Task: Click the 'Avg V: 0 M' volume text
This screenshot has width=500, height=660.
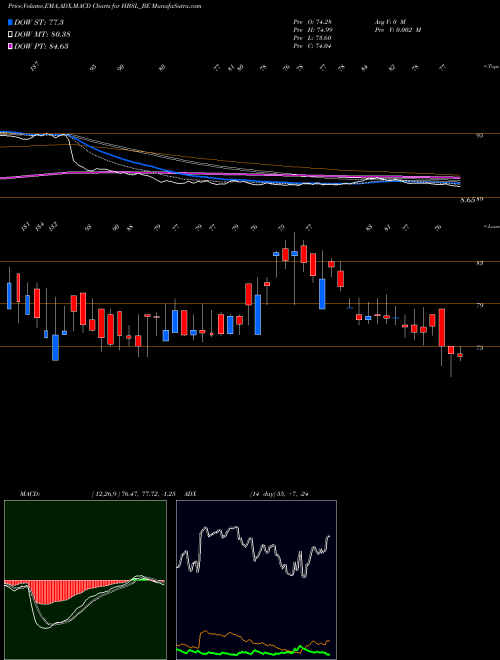Action: click(389, 22)
